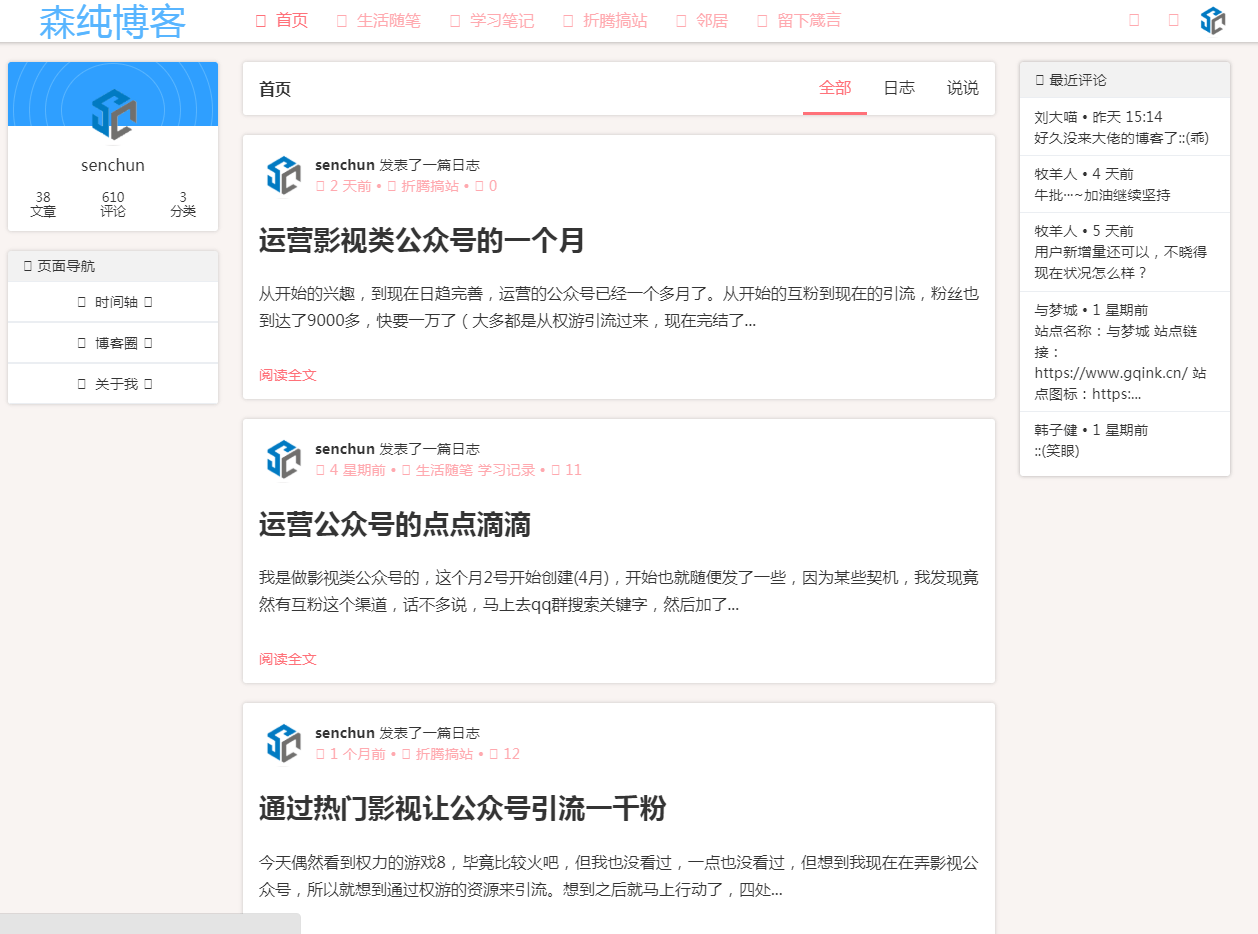Click author avatar on 通过热门影视让公众号引流一千粉 post
This screenshot has height=934, width=1258.
283,743
